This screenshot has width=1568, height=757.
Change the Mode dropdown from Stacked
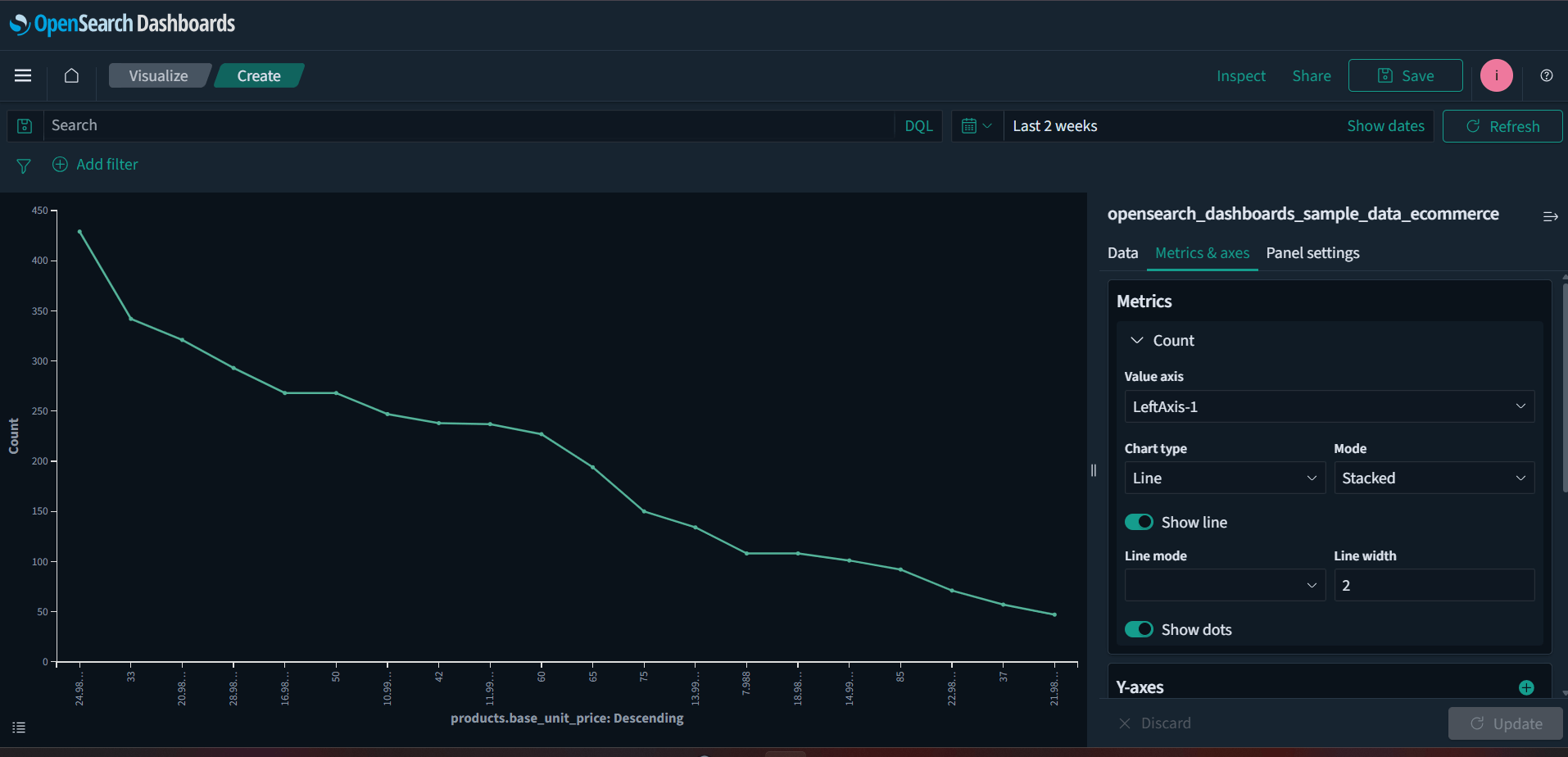1434,478
